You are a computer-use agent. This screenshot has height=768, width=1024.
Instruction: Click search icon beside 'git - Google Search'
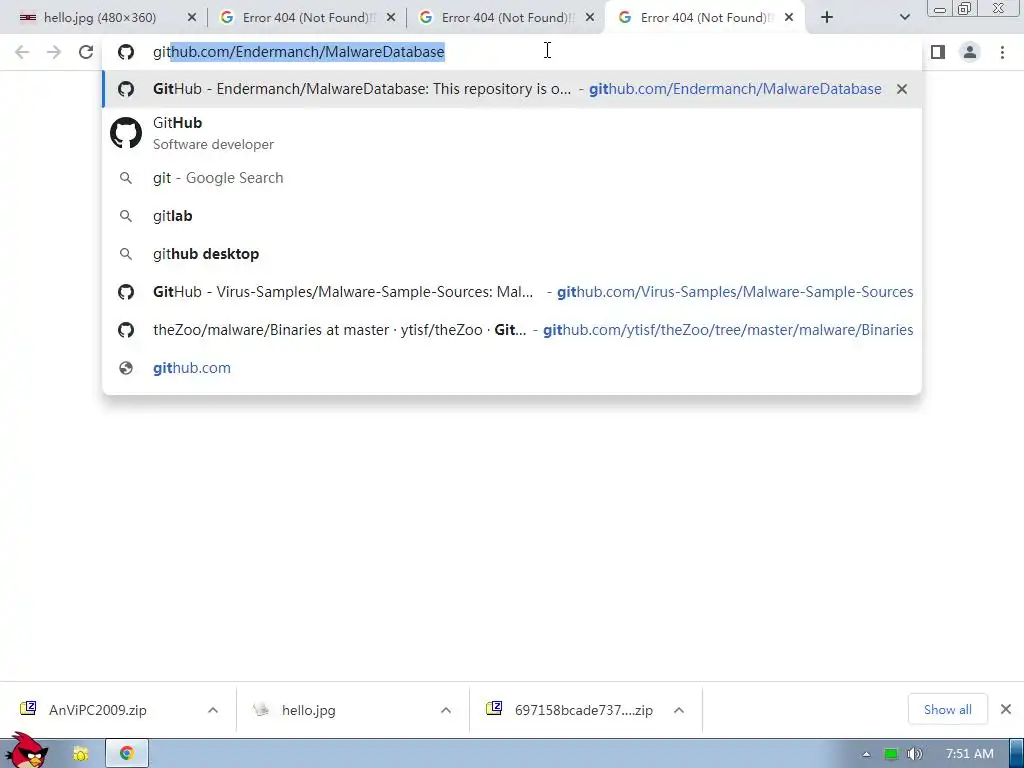125,178
